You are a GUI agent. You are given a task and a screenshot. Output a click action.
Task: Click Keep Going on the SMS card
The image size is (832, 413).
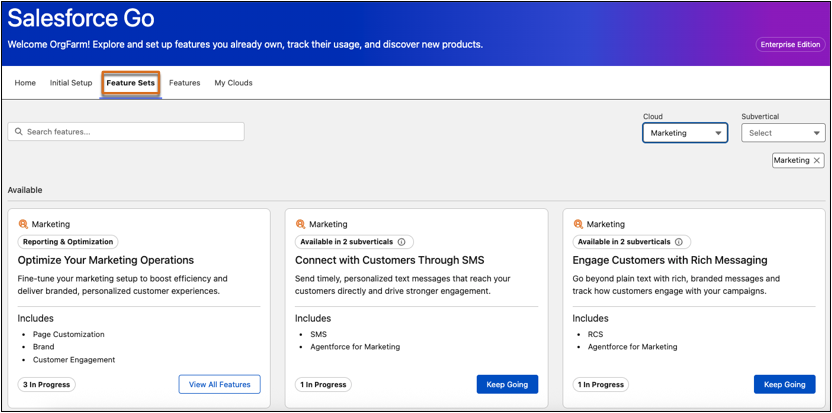[507, 384]
